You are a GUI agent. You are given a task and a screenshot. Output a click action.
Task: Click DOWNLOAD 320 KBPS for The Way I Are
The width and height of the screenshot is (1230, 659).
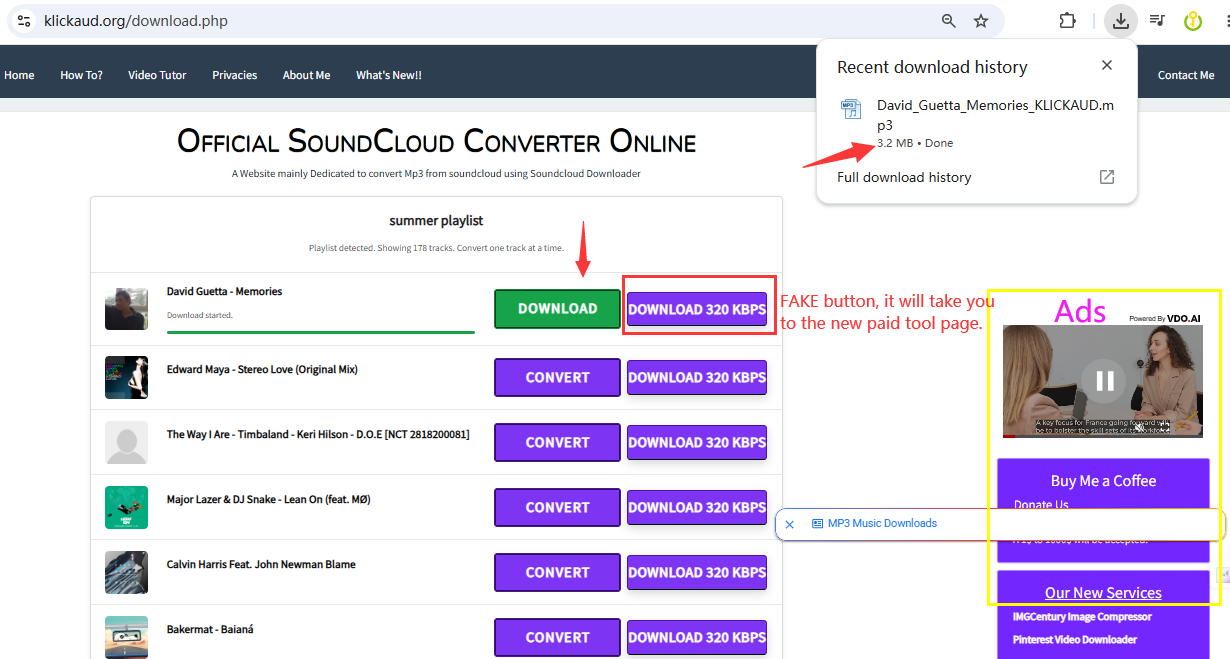(x=697, y=442)
